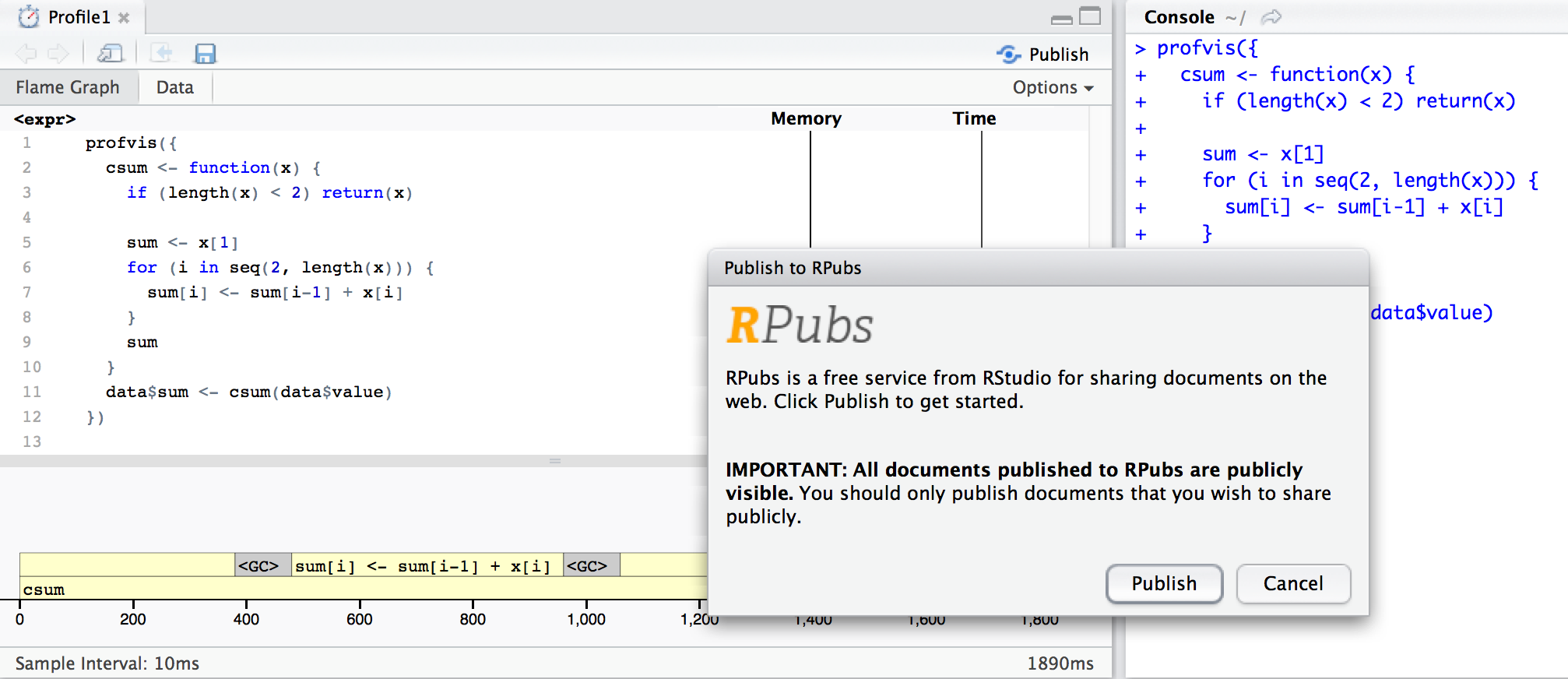
Task: Select the Console tab
Action: 1179,17
